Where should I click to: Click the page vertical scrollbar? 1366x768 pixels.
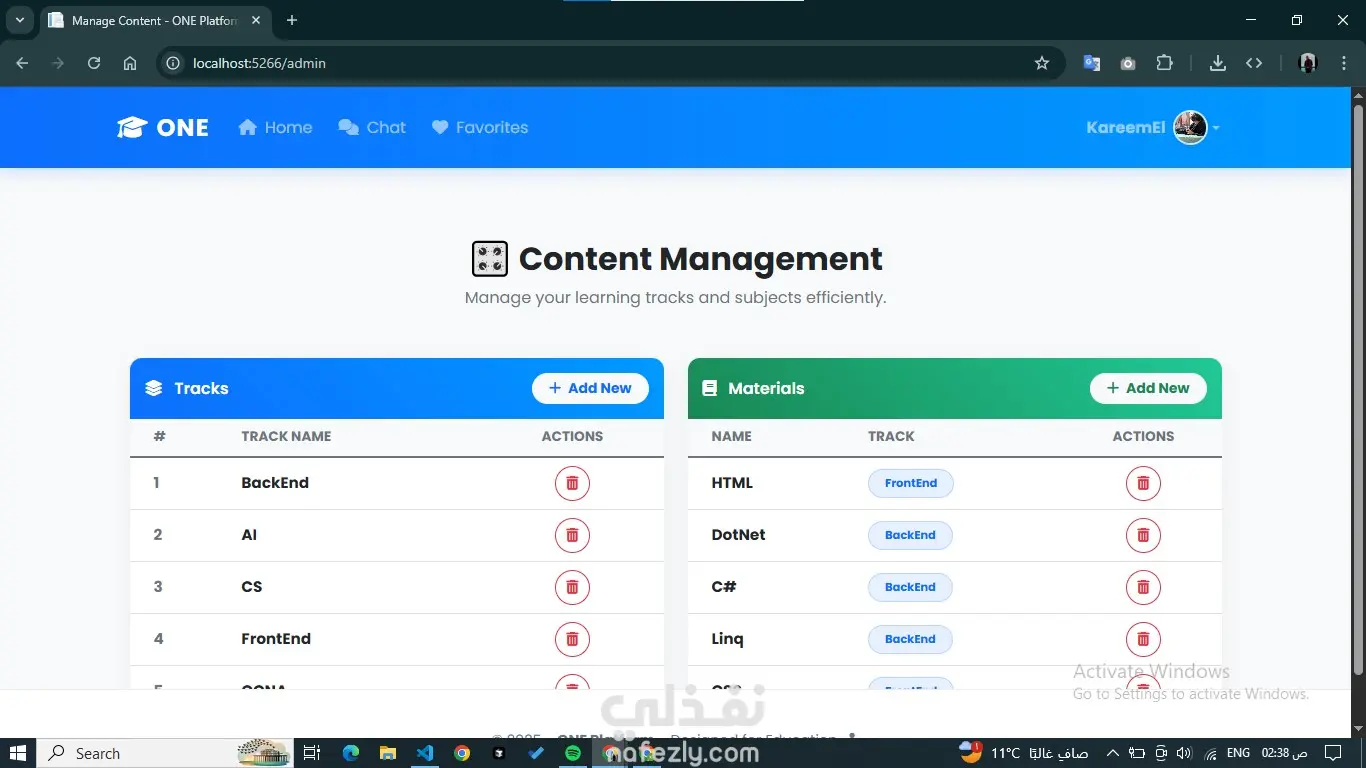pos(1358,390)
